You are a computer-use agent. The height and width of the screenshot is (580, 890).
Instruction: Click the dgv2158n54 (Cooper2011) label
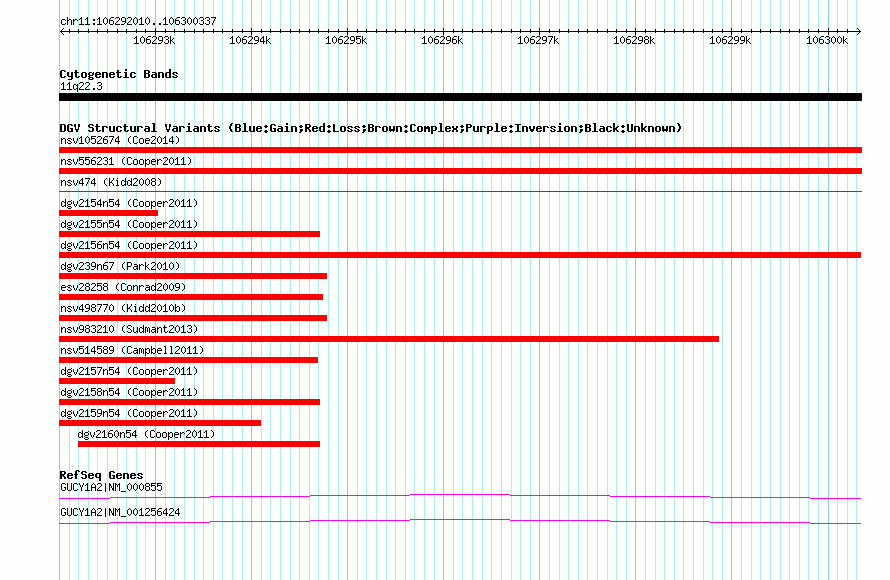(129, 392)
